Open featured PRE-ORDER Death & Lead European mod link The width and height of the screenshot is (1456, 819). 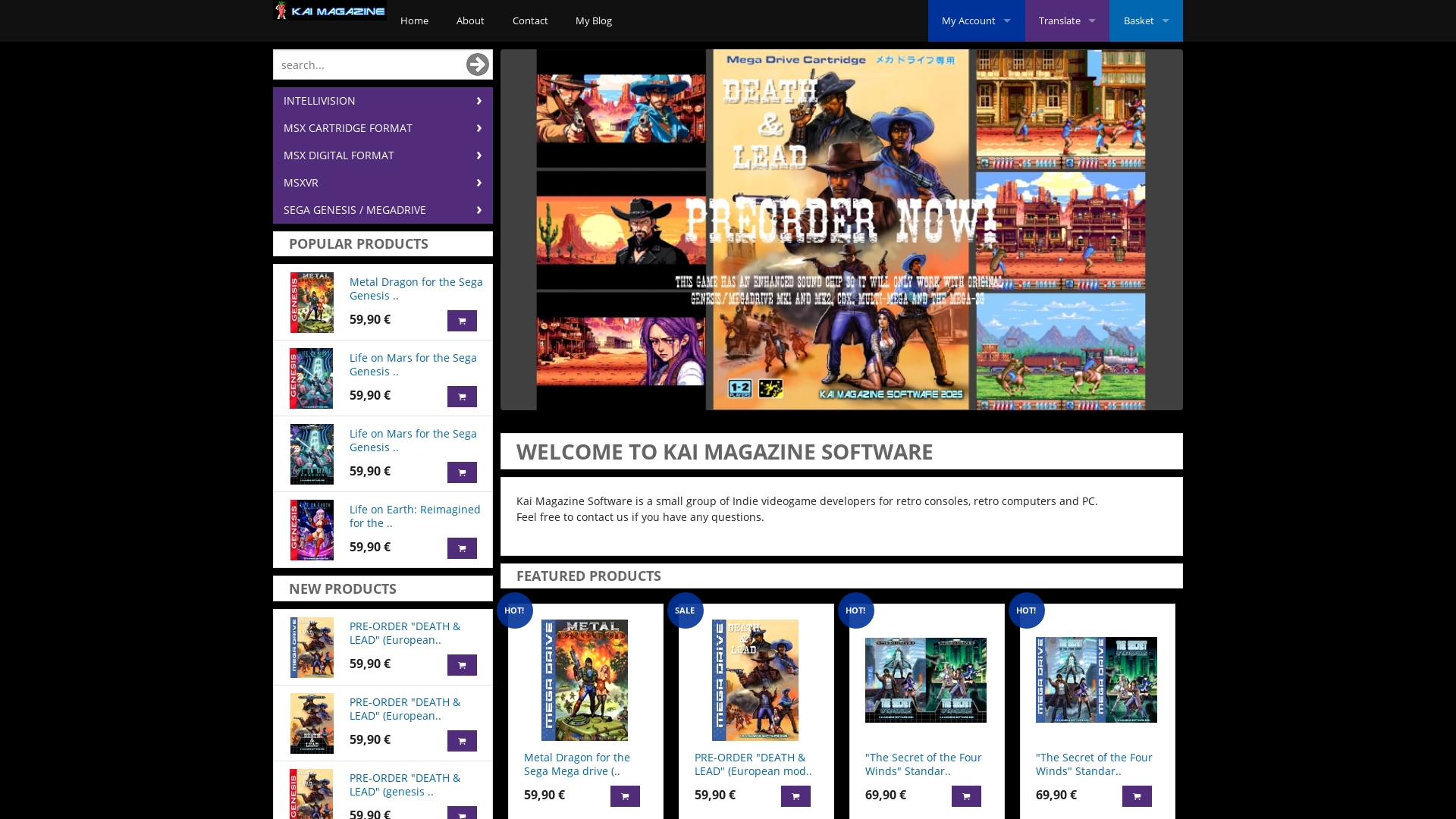(x=753, y=764)
